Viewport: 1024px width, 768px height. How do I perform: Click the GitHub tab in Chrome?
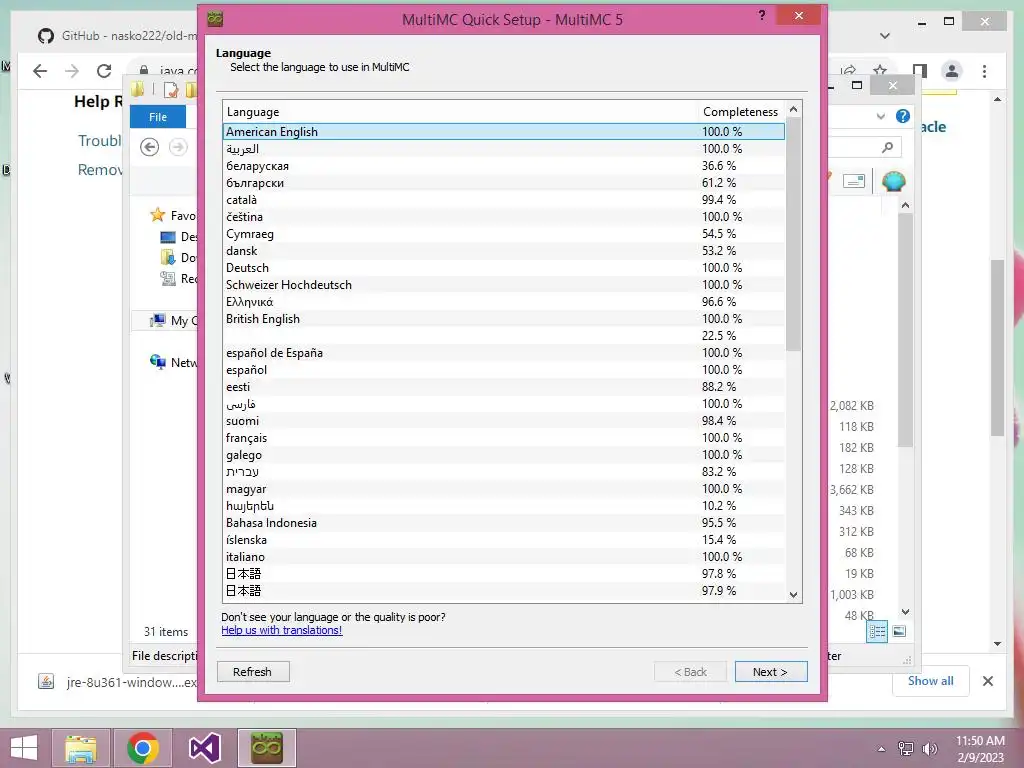(118, 36)
